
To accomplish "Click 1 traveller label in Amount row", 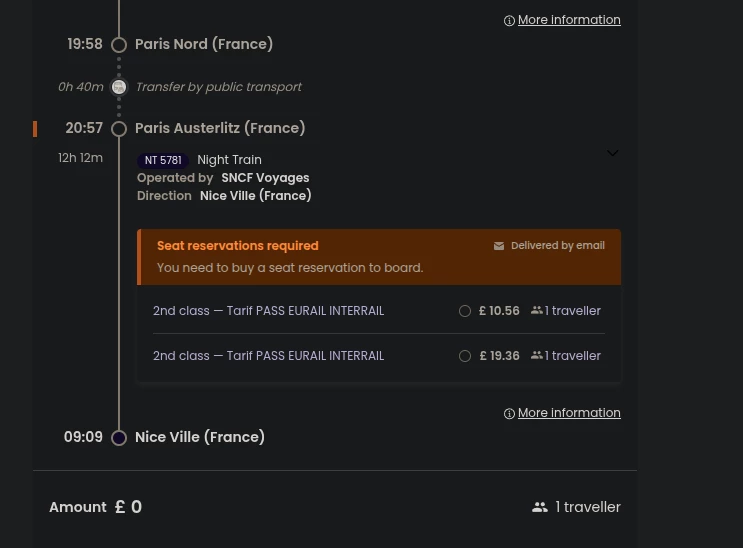I will pos(588,507).
